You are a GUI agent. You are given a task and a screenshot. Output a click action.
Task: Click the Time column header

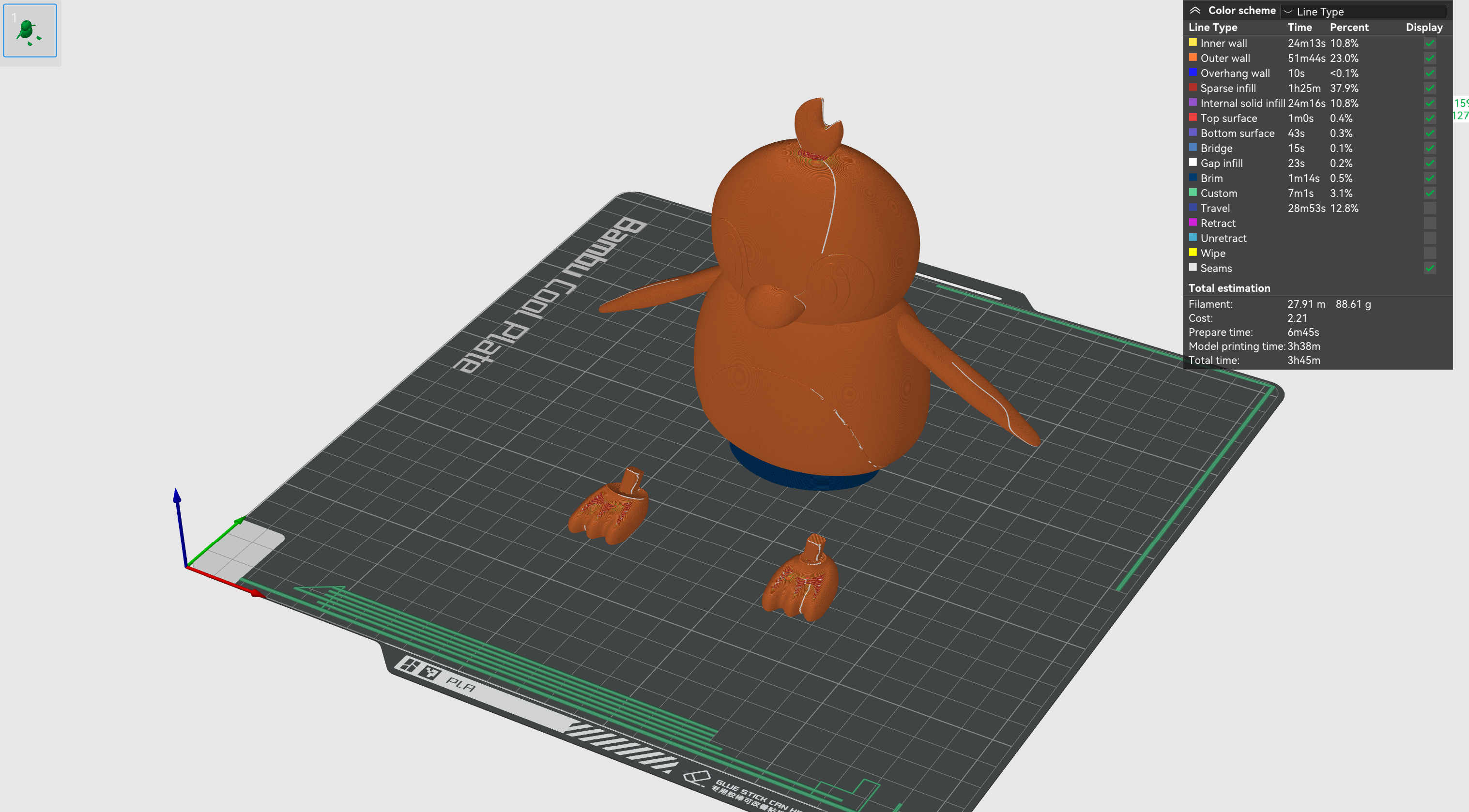click(1299, 28)
